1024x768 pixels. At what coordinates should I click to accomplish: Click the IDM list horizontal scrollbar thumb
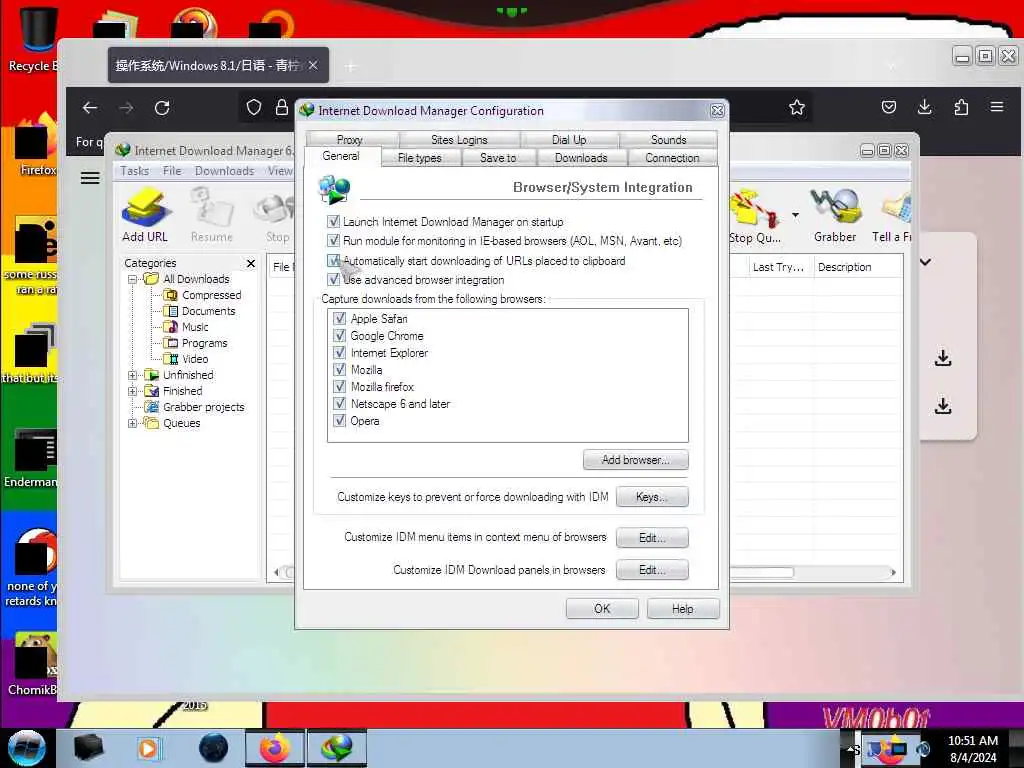click(761, 573)
